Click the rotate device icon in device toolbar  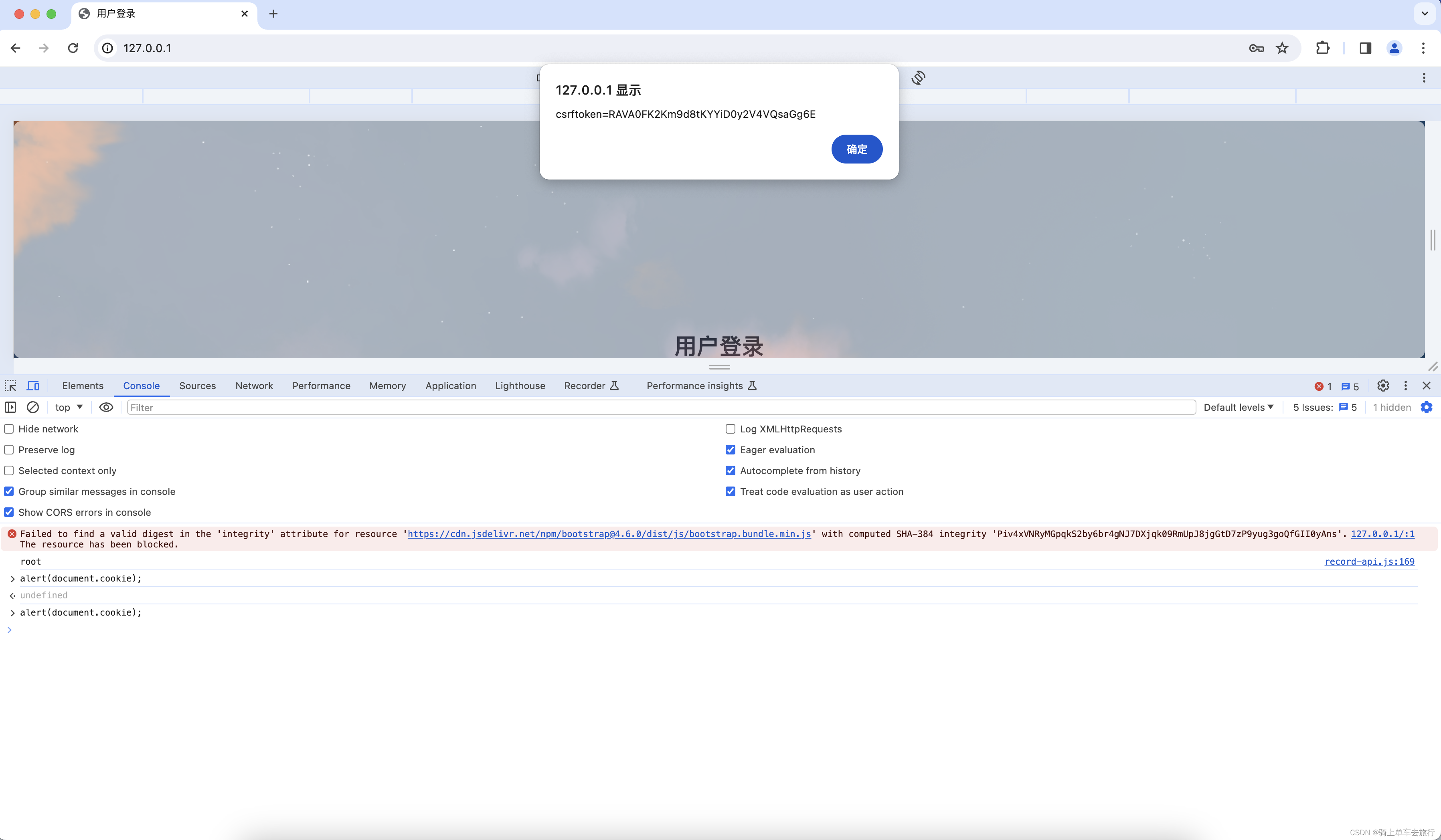tap(918, 78)
